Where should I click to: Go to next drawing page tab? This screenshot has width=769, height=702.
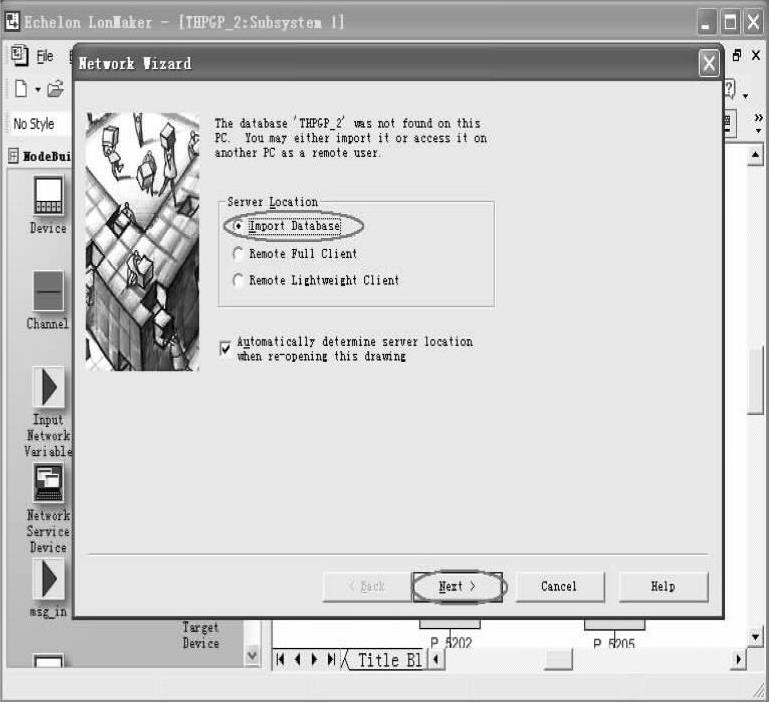coord(314,659)
